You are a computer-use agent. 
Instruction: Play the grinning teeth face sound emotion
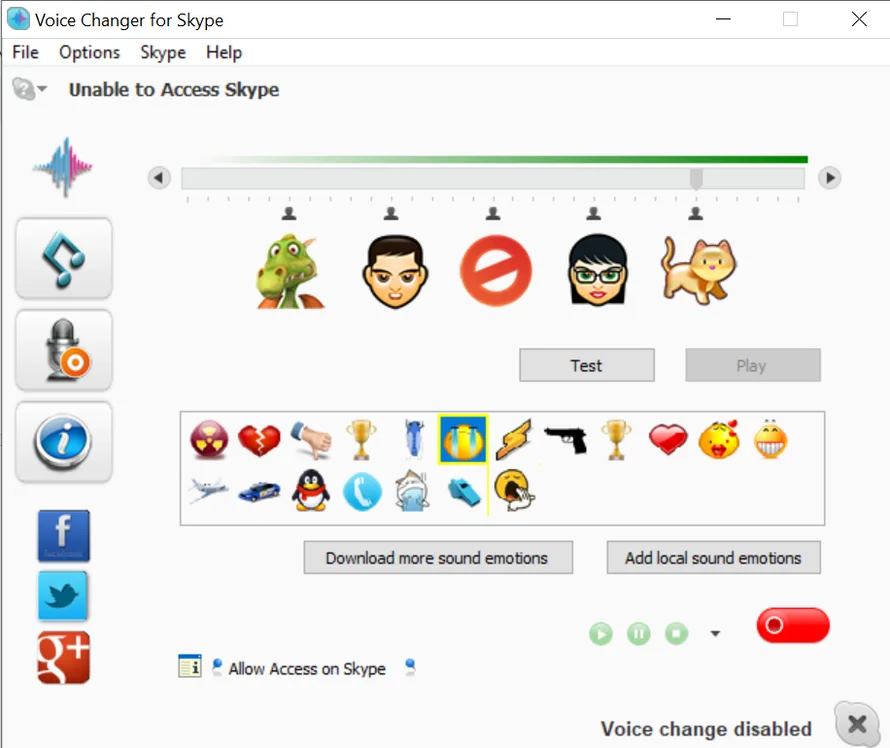tap(770, 439)
